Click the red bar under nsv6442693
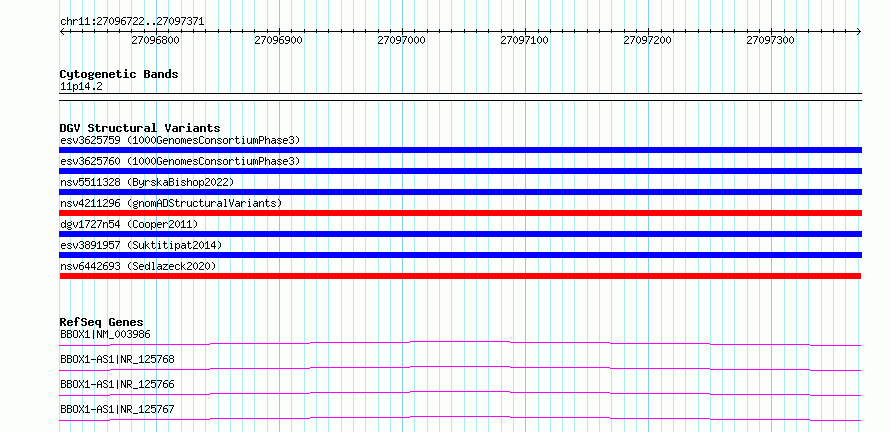Image resolution: width=890 pixels, height=432 pixels. click(x=461, y=276)
